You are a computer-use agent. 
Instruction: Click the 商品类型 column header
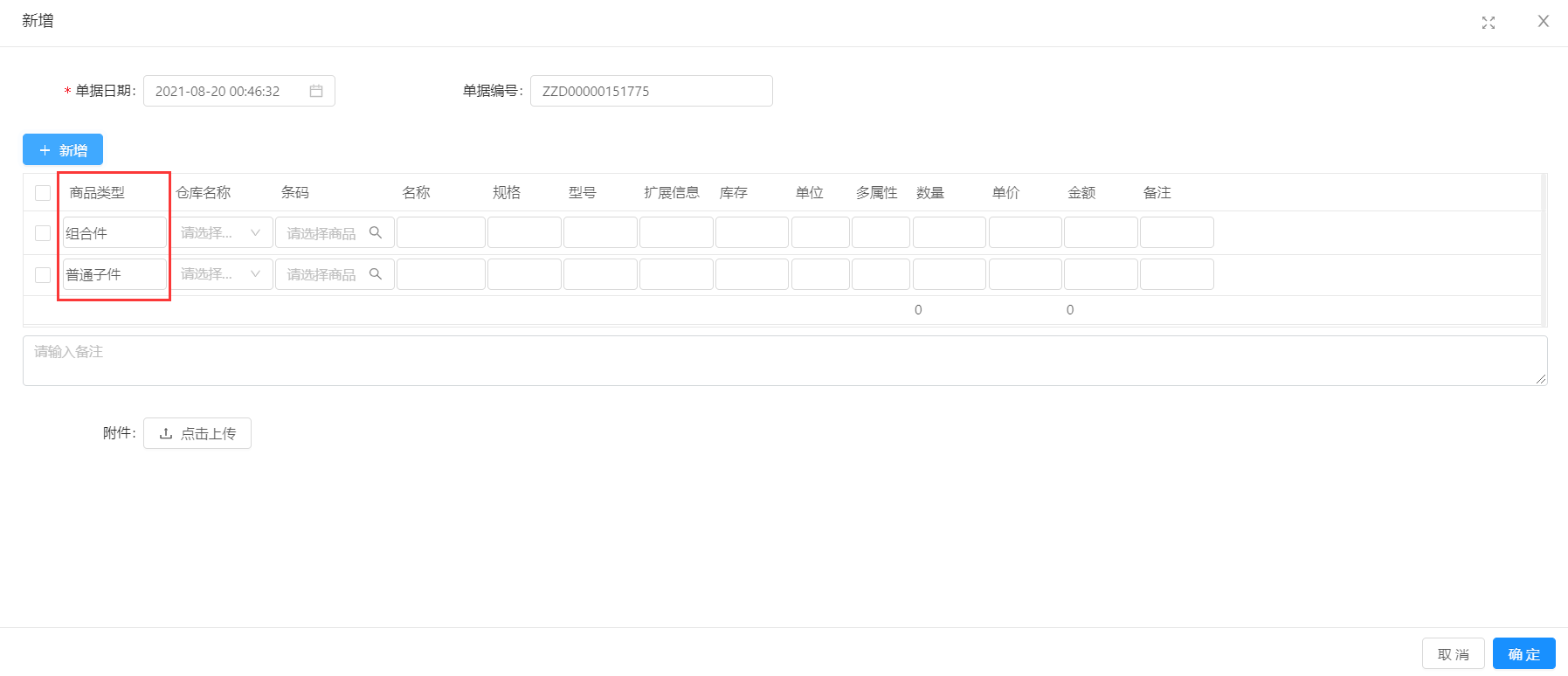coord(97,192)
